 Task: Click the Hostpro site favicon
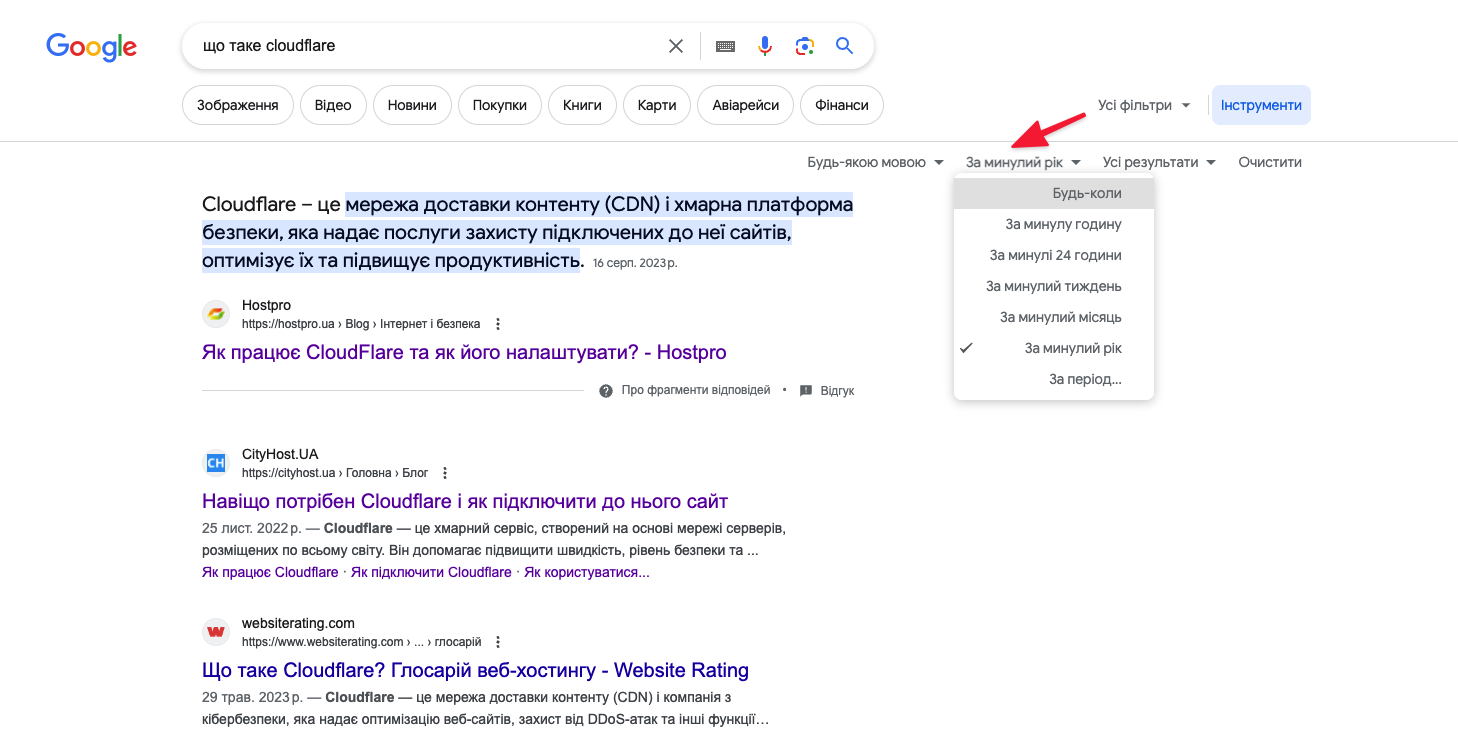pos(216,314)
